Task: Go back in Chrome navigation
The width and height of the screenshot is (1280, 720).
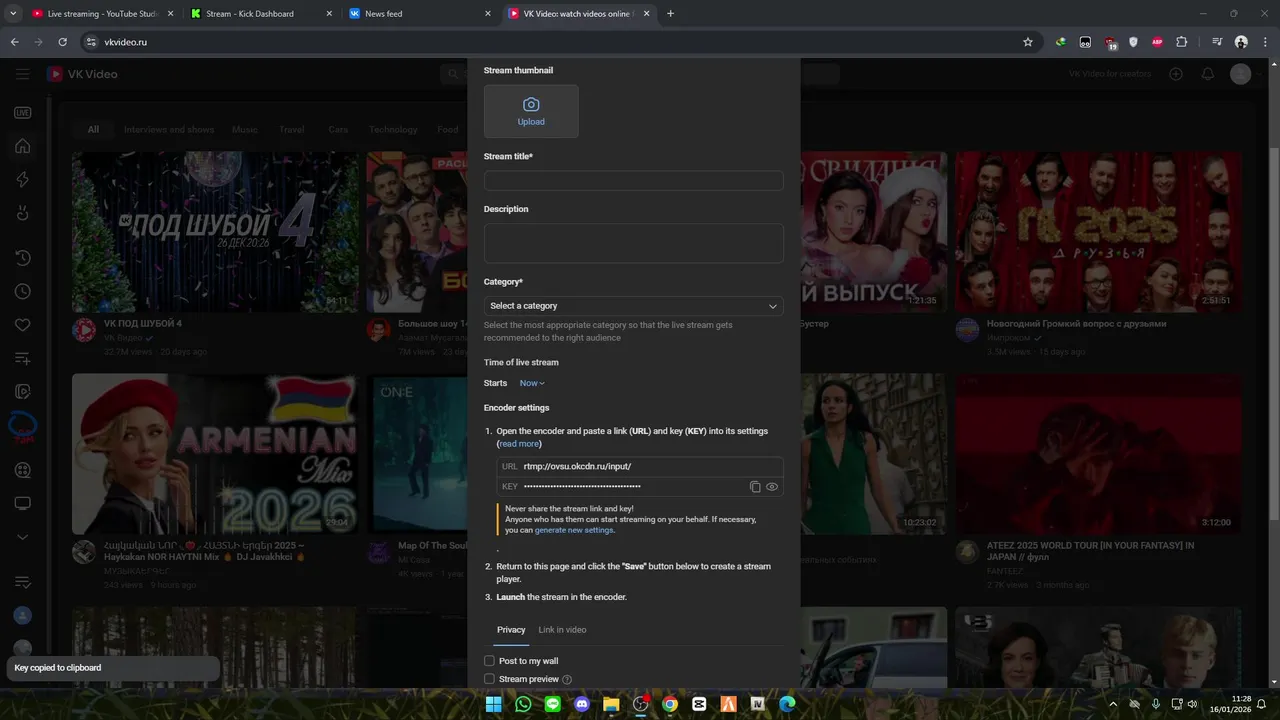Action: coord(15,42)
